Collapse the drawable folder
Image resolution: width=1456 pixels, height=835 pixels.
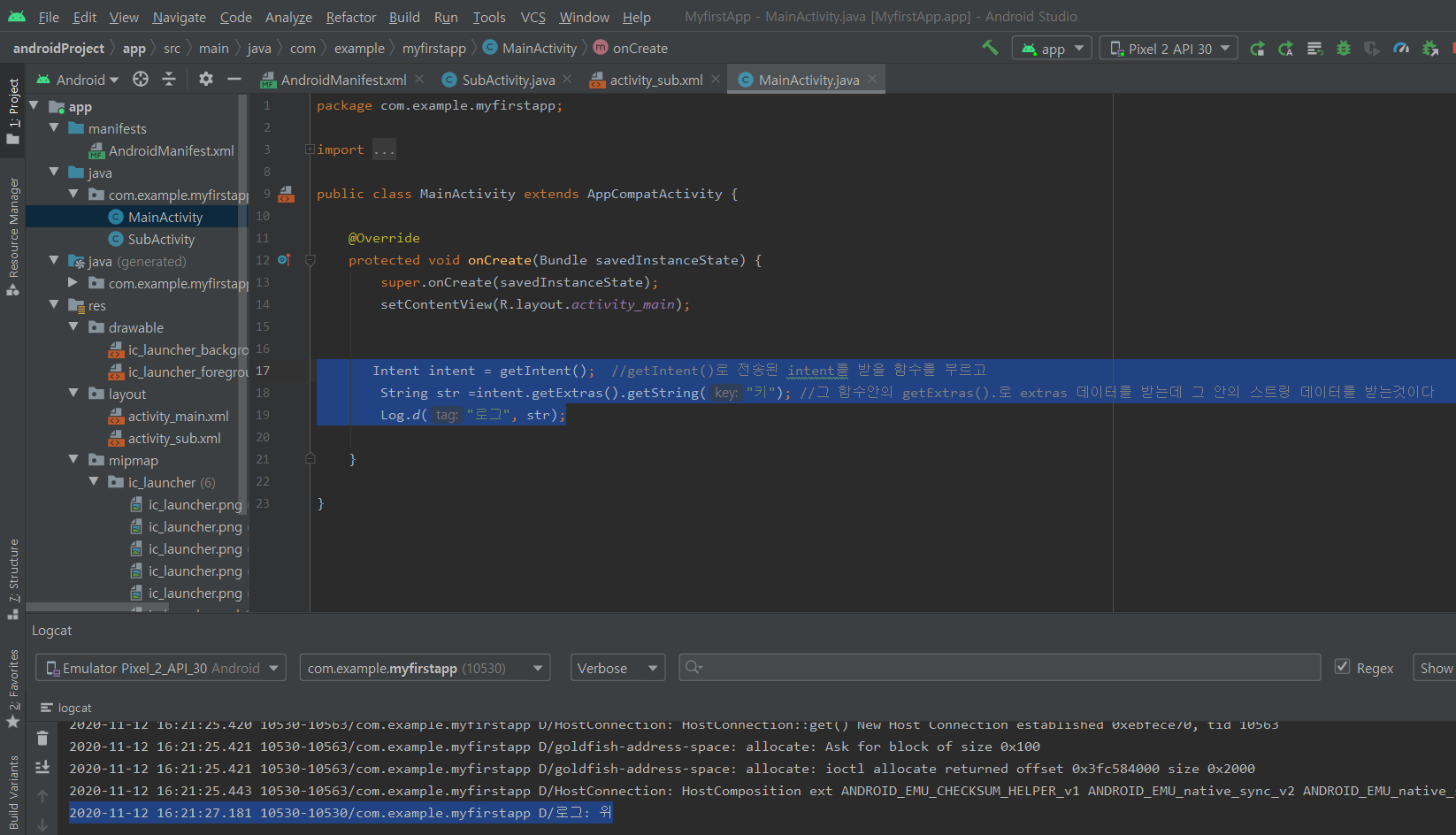click(73, 327)
